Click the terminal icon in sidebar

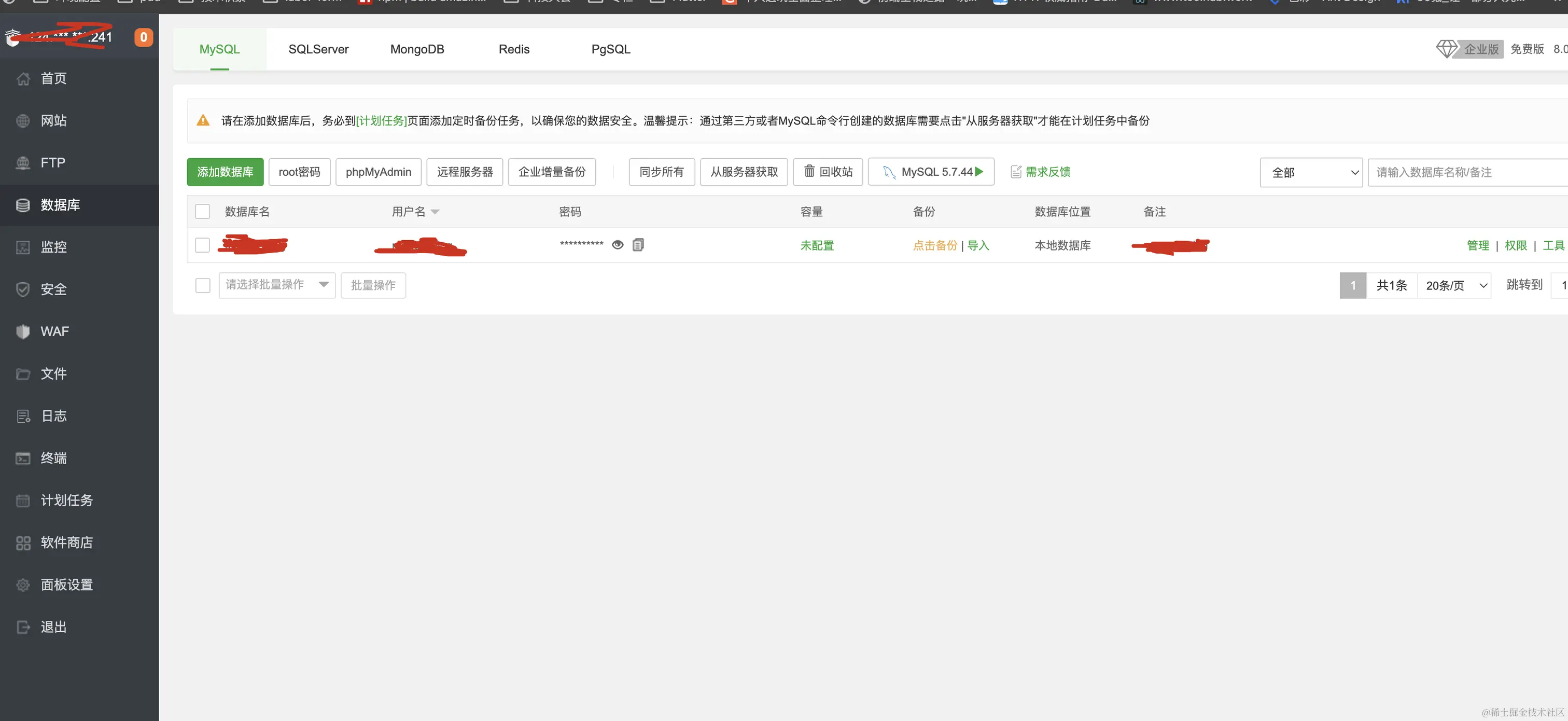(23, 459)
